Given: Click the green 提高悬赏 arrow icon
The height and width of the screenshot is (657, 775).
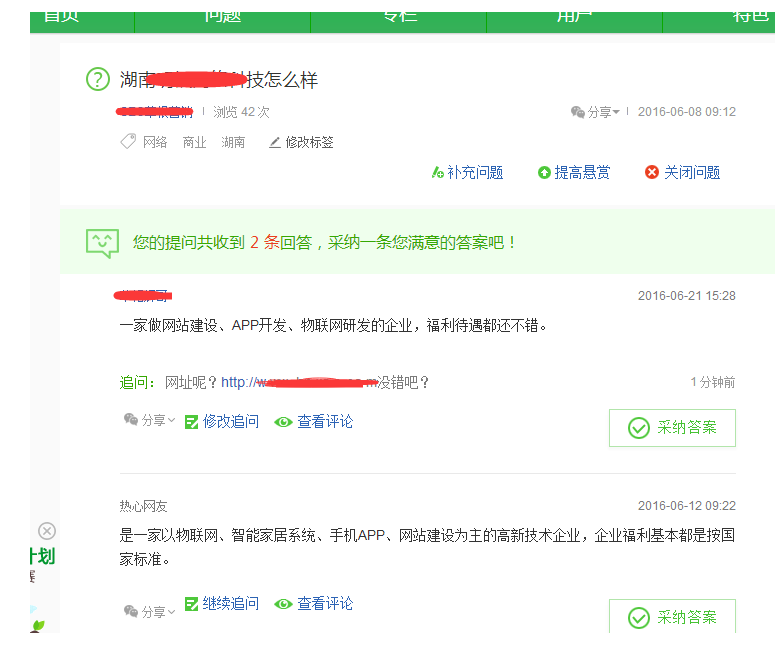Looking at the screenshot, I should click(544, 173).
